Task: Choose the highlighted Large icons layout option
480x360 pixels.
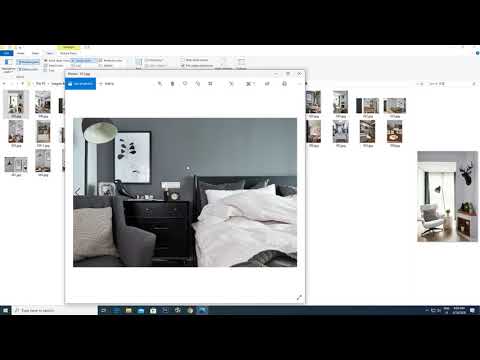Action: (83, 61)
